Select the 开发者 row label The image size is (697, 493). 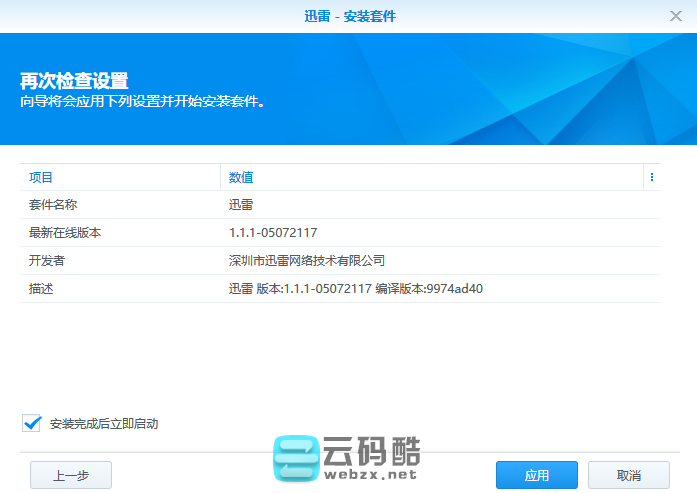pos(47,261)
